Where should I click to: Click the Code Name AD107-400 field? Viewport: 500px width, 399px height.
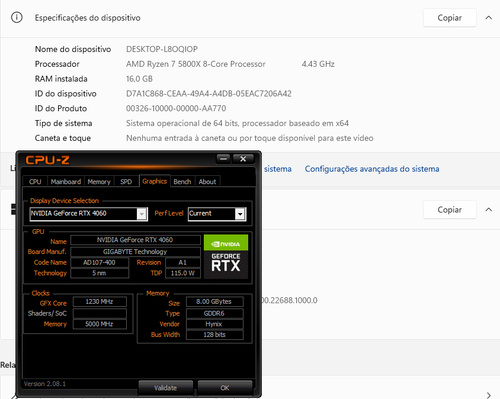(99, 262)
